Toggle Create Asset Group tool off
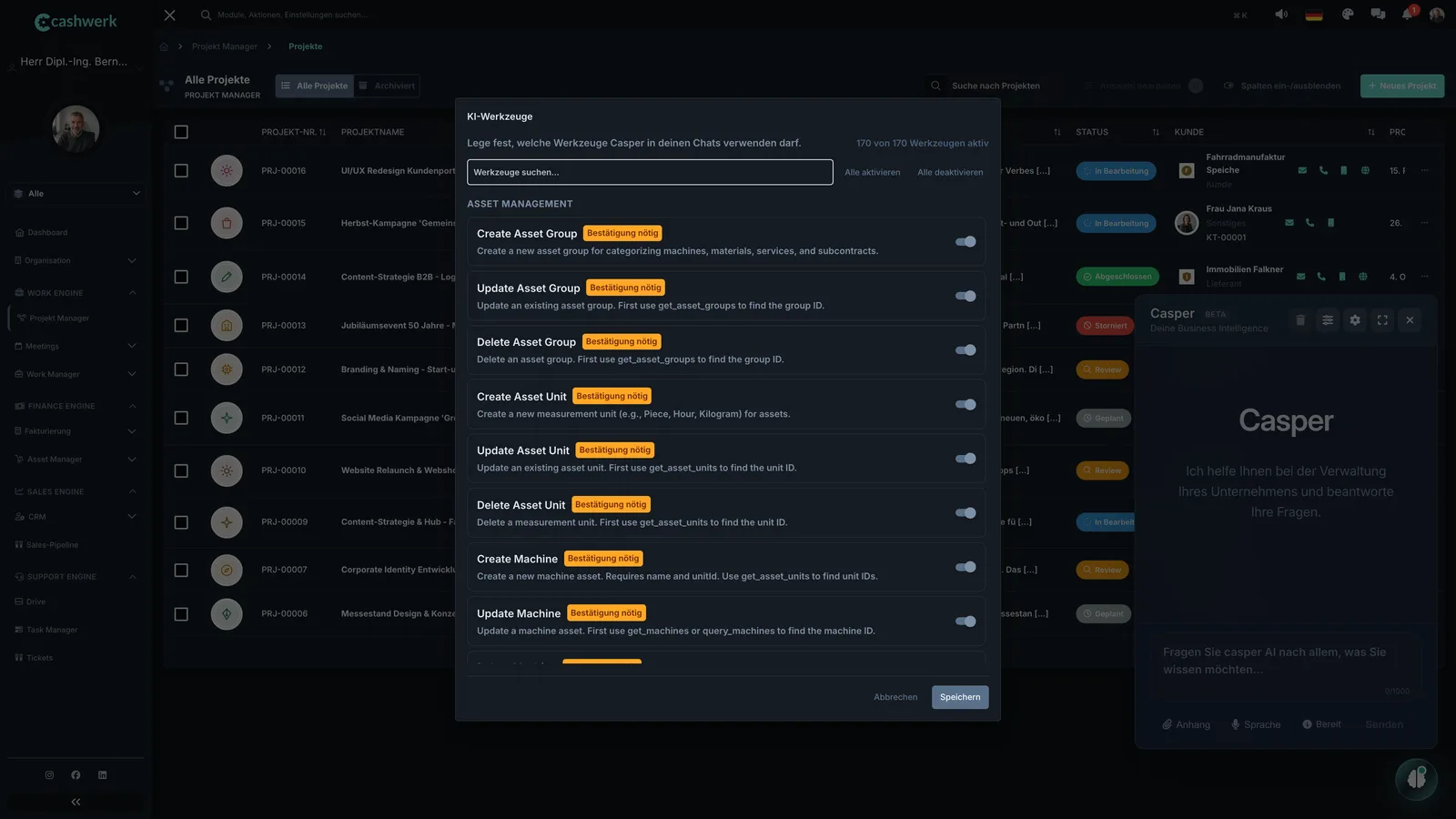The width and height of the screenshot is (1456, 819). pos(966,242)
